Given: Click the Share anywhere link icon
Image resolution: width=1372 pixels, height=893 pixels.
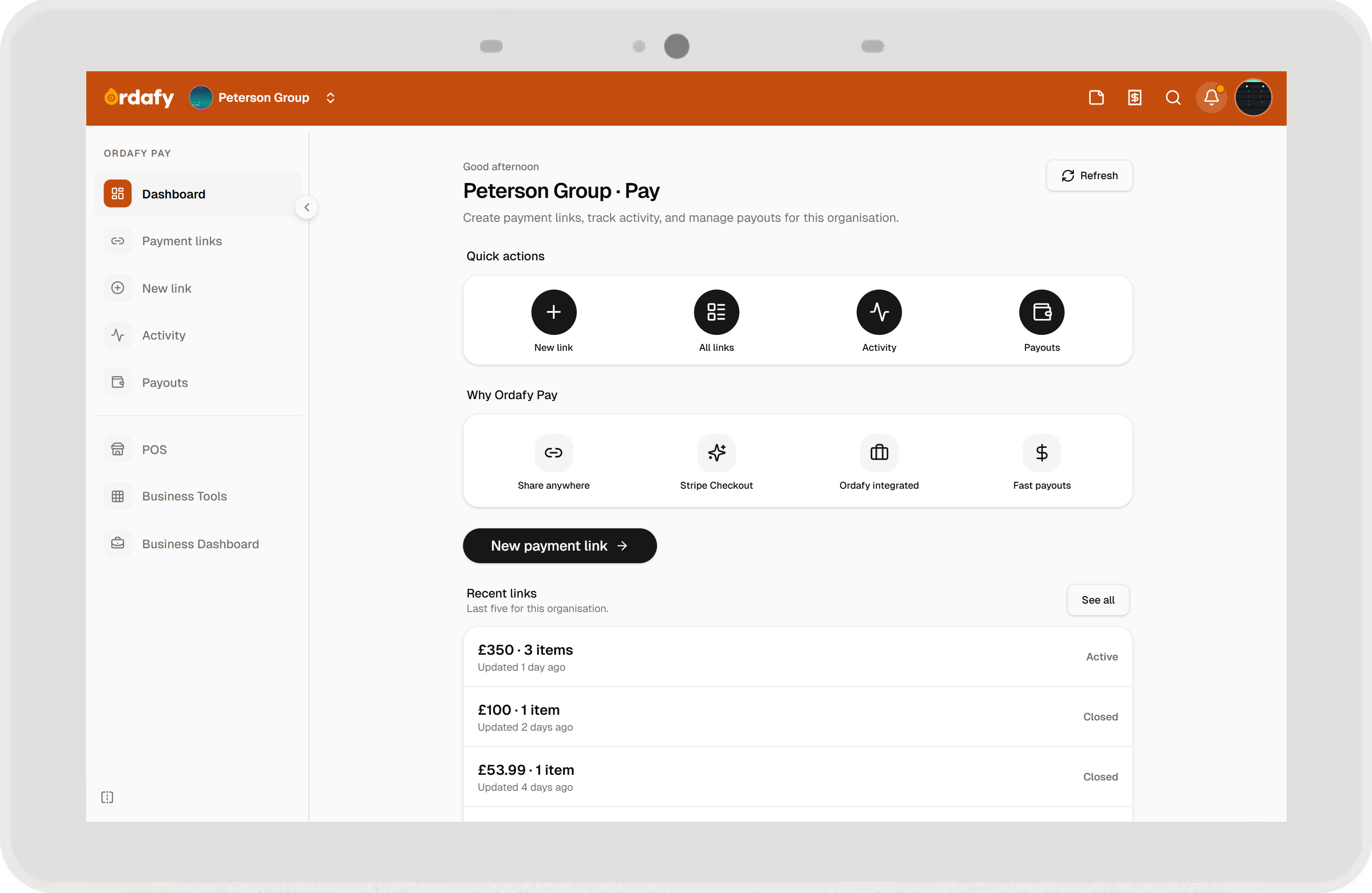Looking at the screenshot, I should click(553, 453).
